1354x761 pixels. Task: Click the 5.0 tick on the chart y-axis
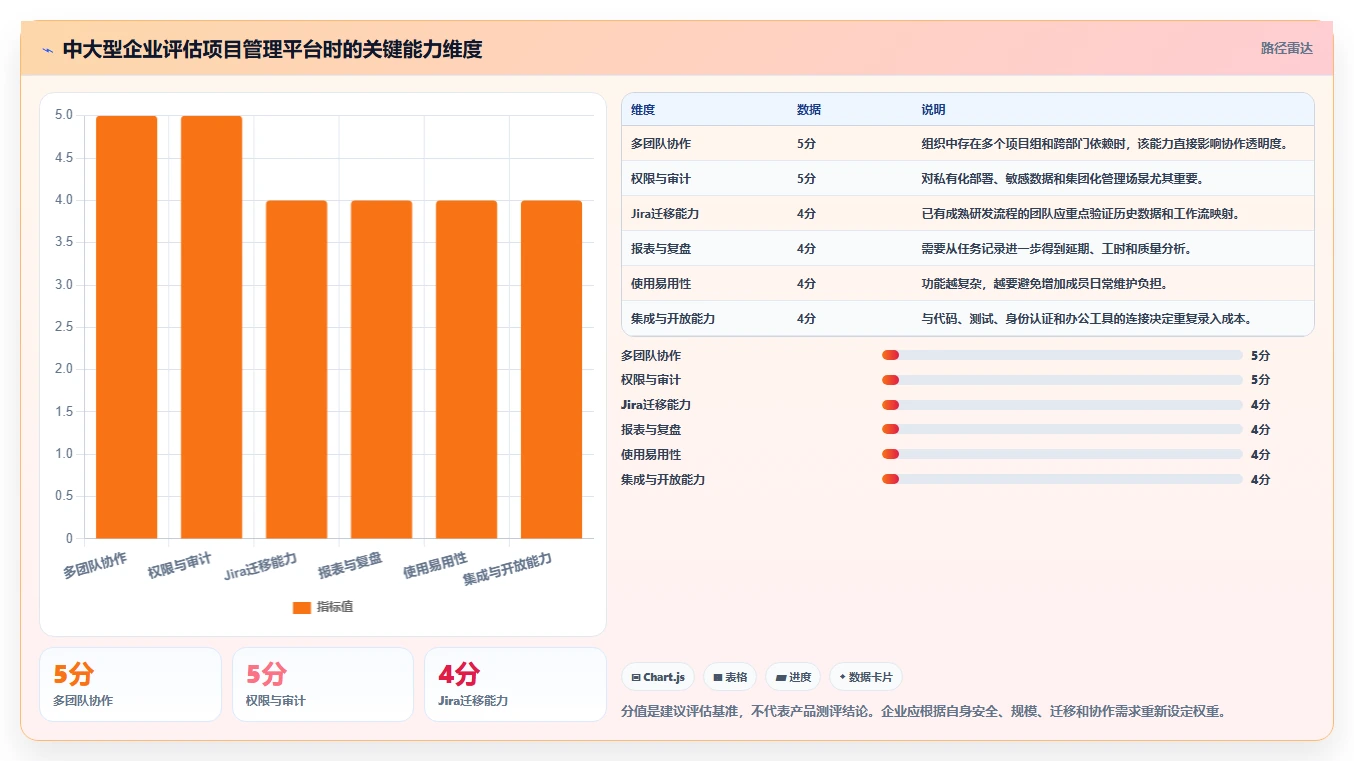[x=64, y=115]
